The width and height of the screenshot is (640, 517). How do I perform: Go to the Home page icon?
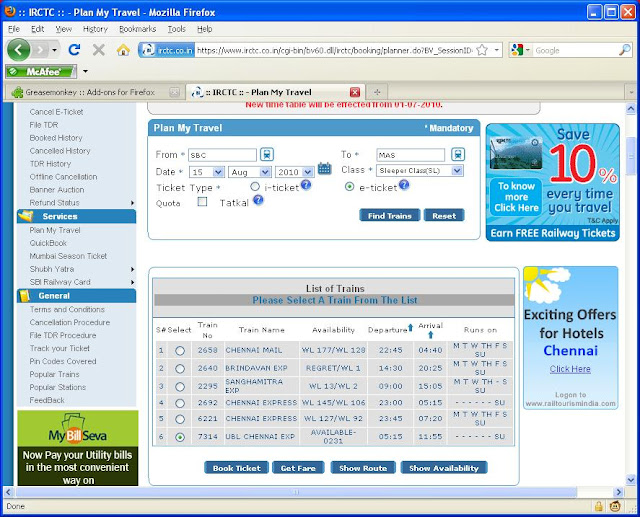coord(123,50)
